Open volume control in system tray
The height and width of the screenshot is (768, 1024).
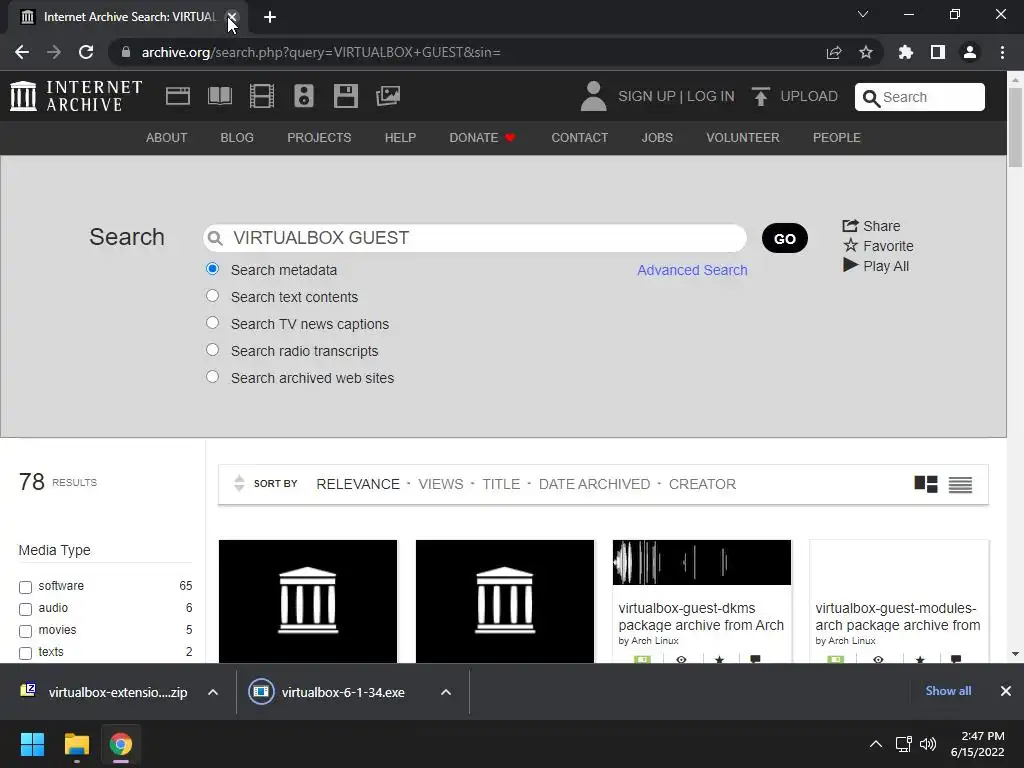tap(927, 744)
